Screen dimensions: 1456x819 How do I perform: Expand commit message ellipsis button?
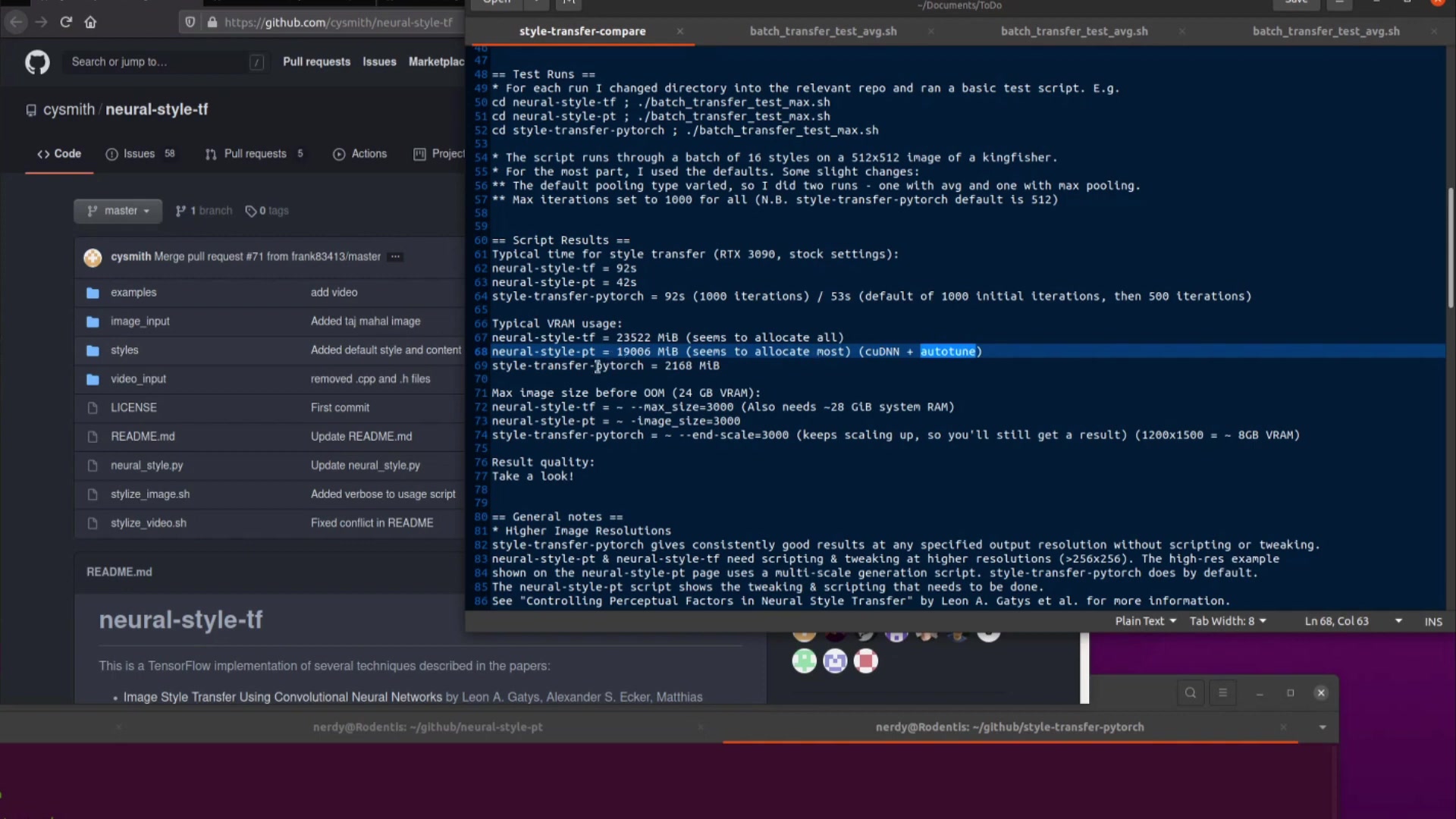point(395,257)
